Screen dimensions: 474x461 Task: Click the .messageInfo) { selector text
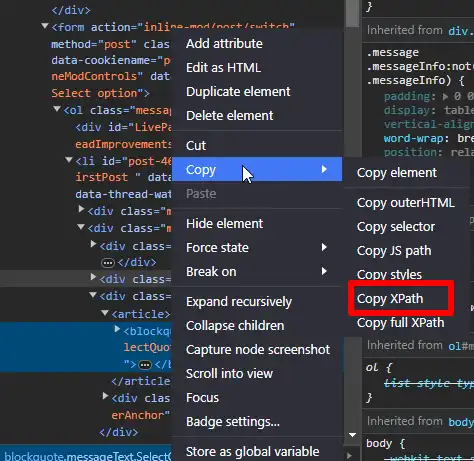(x=415, y=80)
